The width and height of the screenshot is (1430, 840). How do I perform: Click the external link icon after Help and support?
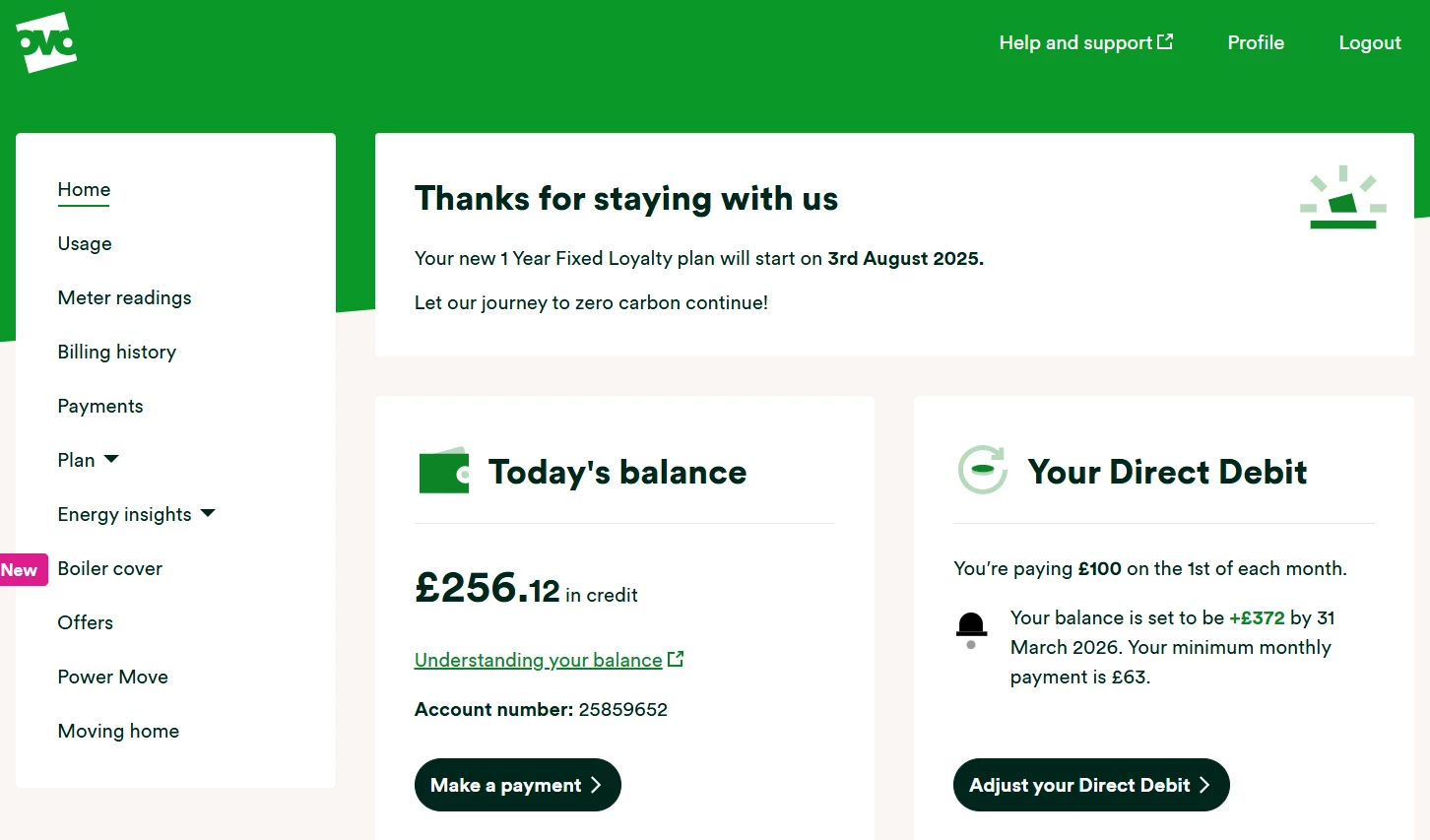(1165, 41)
